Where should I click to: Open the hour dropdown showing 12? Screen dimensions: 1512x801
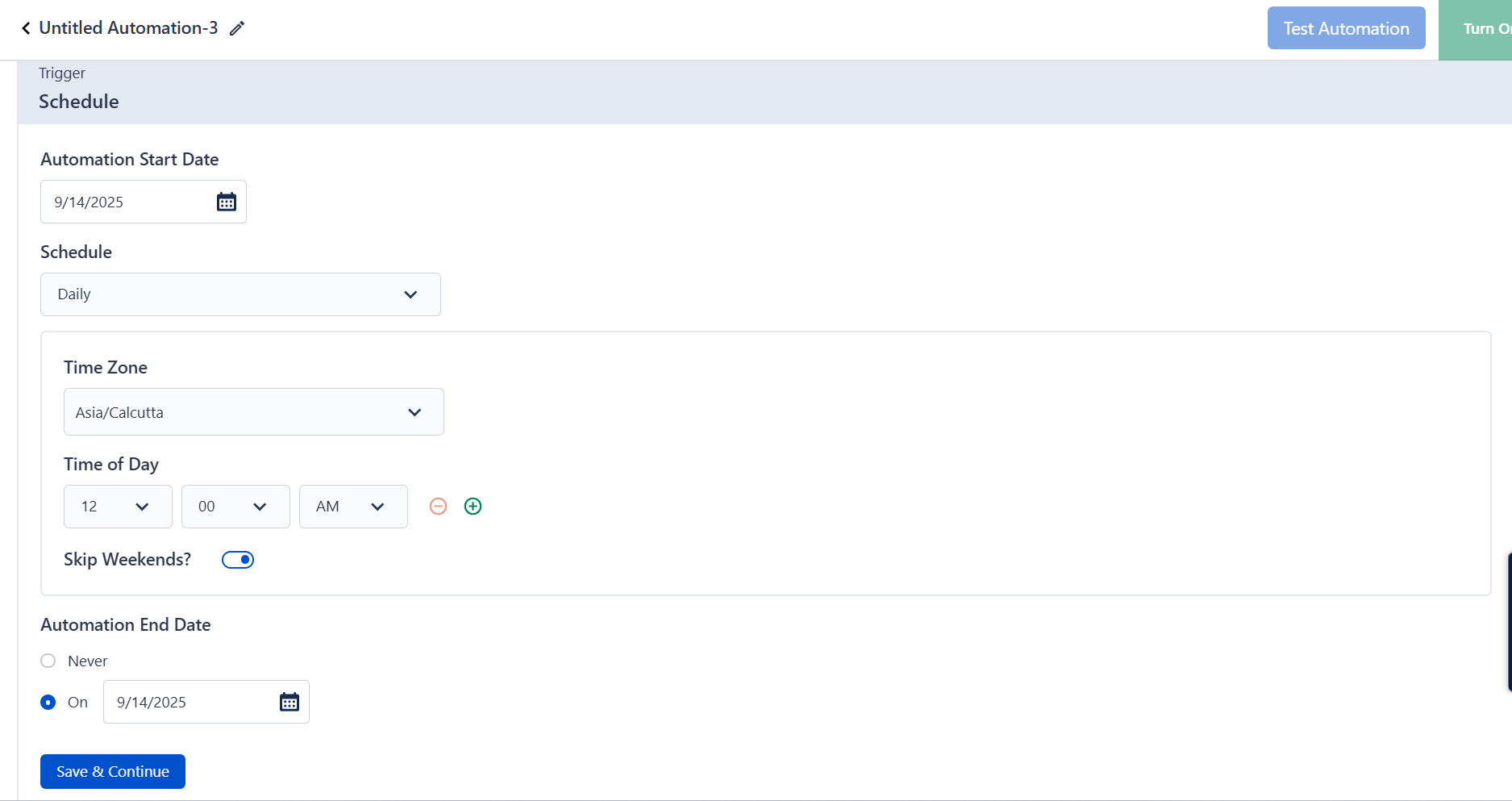pos(118,507)
